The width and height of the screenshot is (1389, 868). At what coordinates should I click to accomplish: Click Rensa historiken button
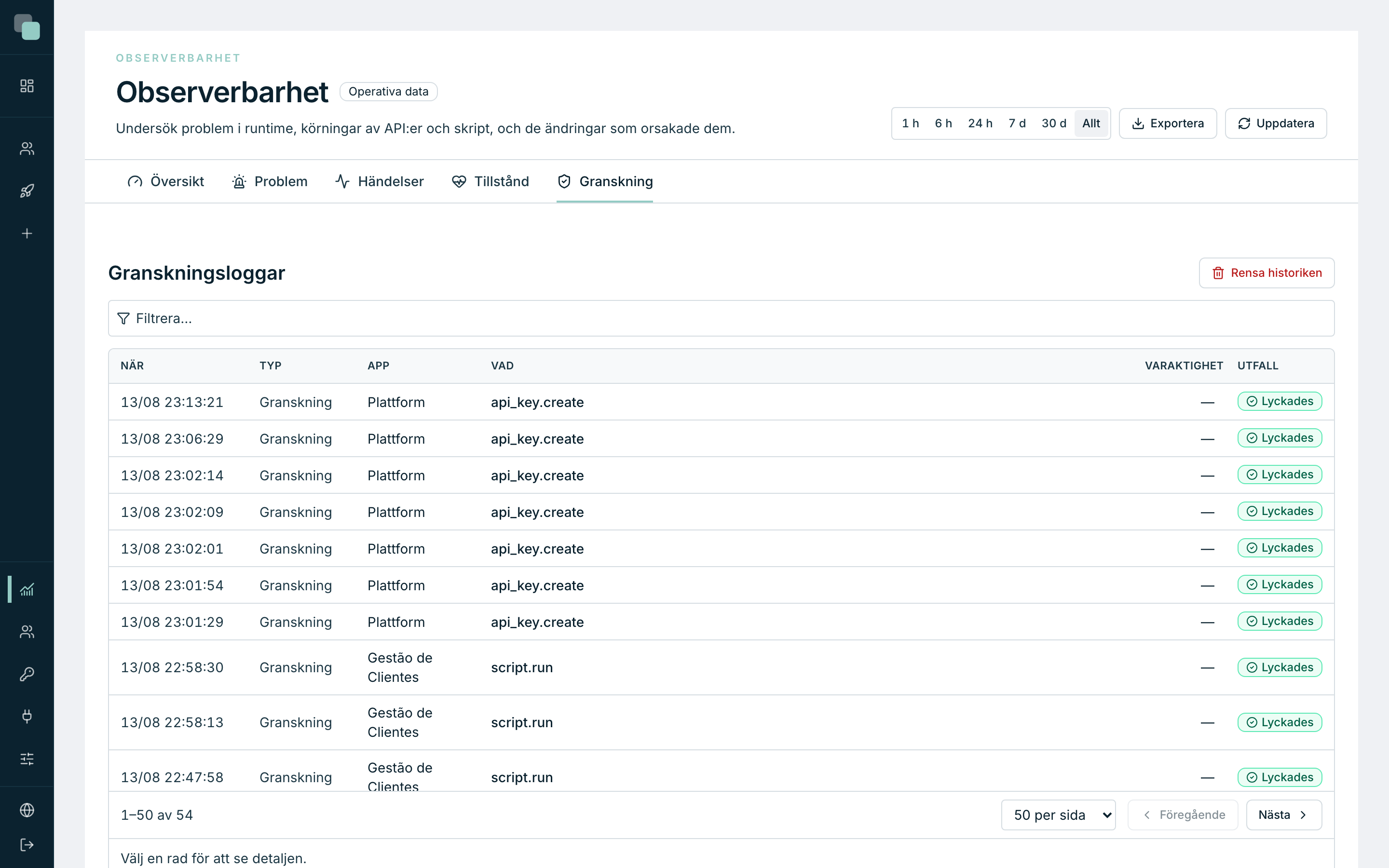pos(1267,272)
